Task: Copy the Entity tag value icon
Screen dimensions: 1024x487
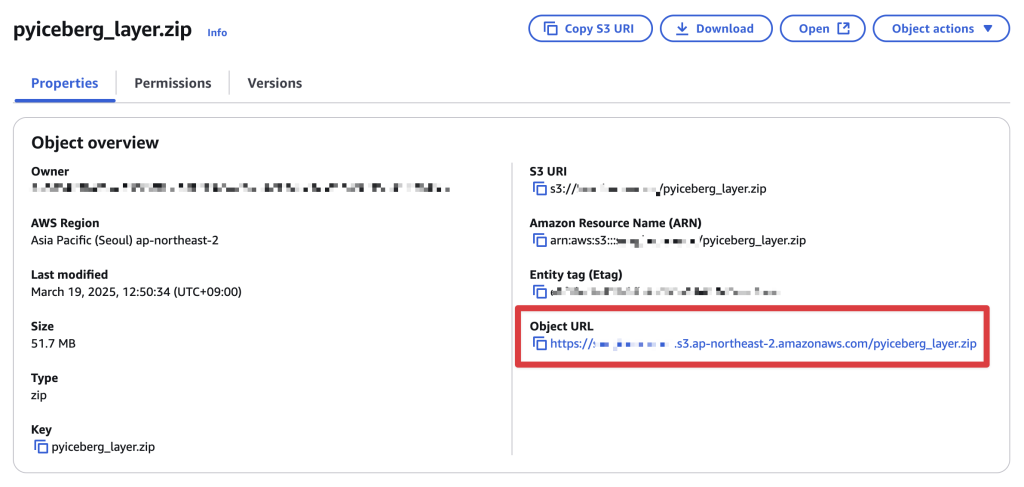Action: 539,292
